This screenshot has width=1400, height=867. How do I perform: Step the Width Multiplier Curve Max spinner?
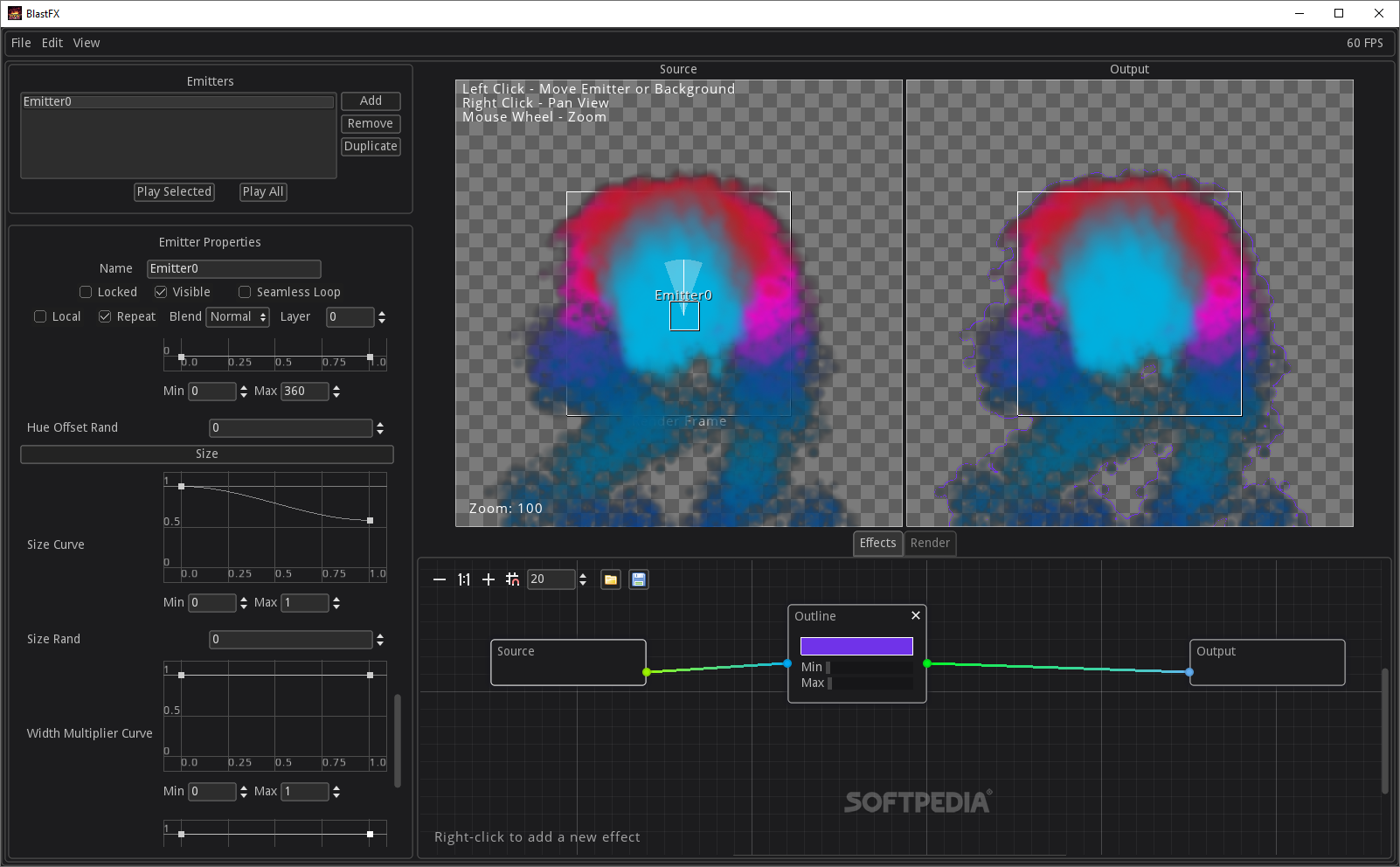click(x=336, y=791)
